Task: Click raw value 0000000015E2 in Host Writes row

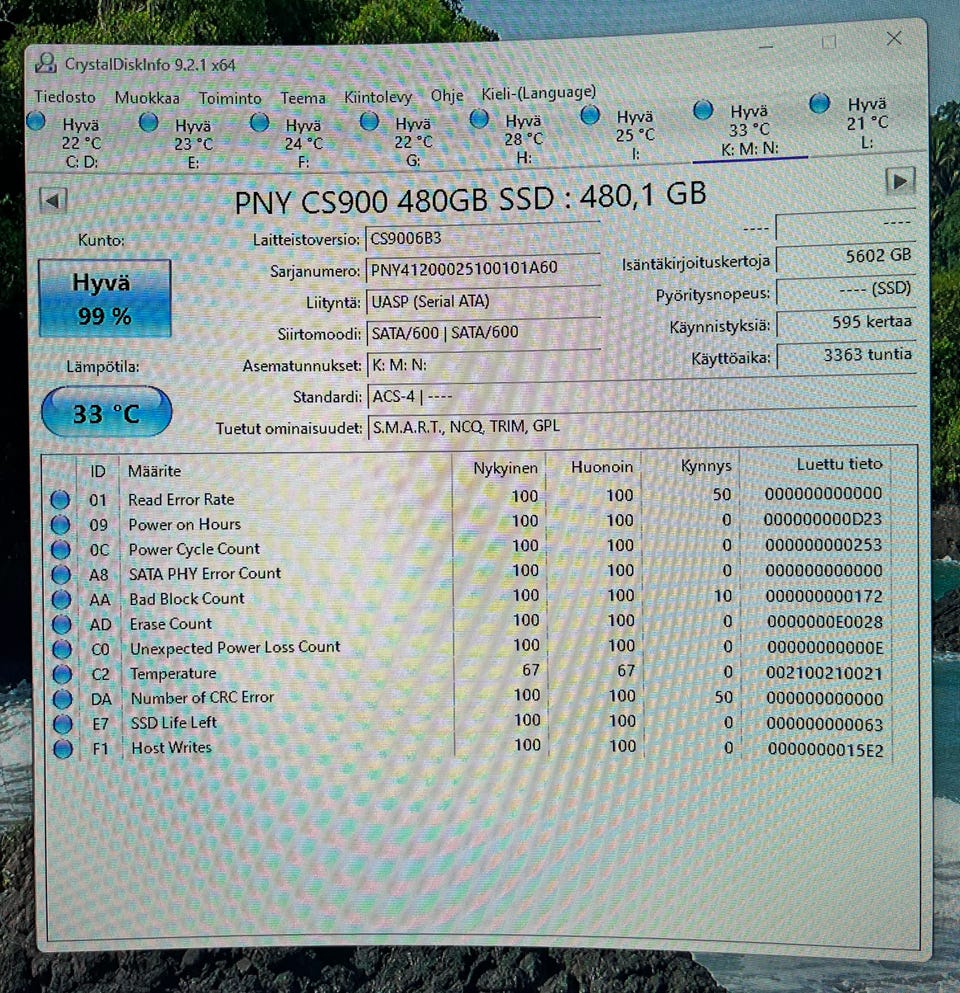Action: click(x=825, y=750)
